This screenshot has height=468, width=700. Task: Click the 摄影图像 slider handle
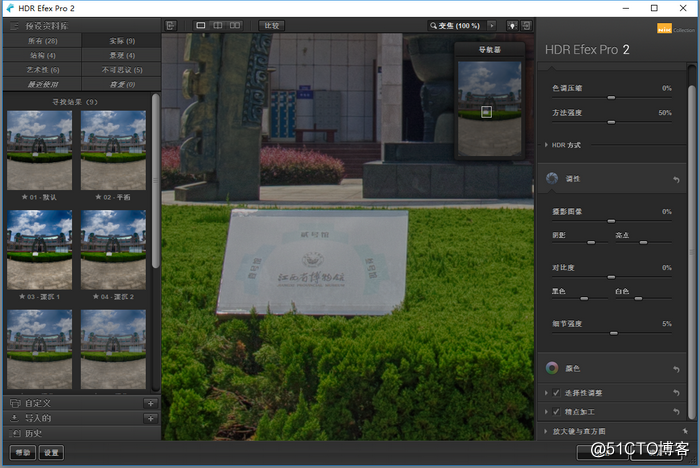[x=611, y=221]
